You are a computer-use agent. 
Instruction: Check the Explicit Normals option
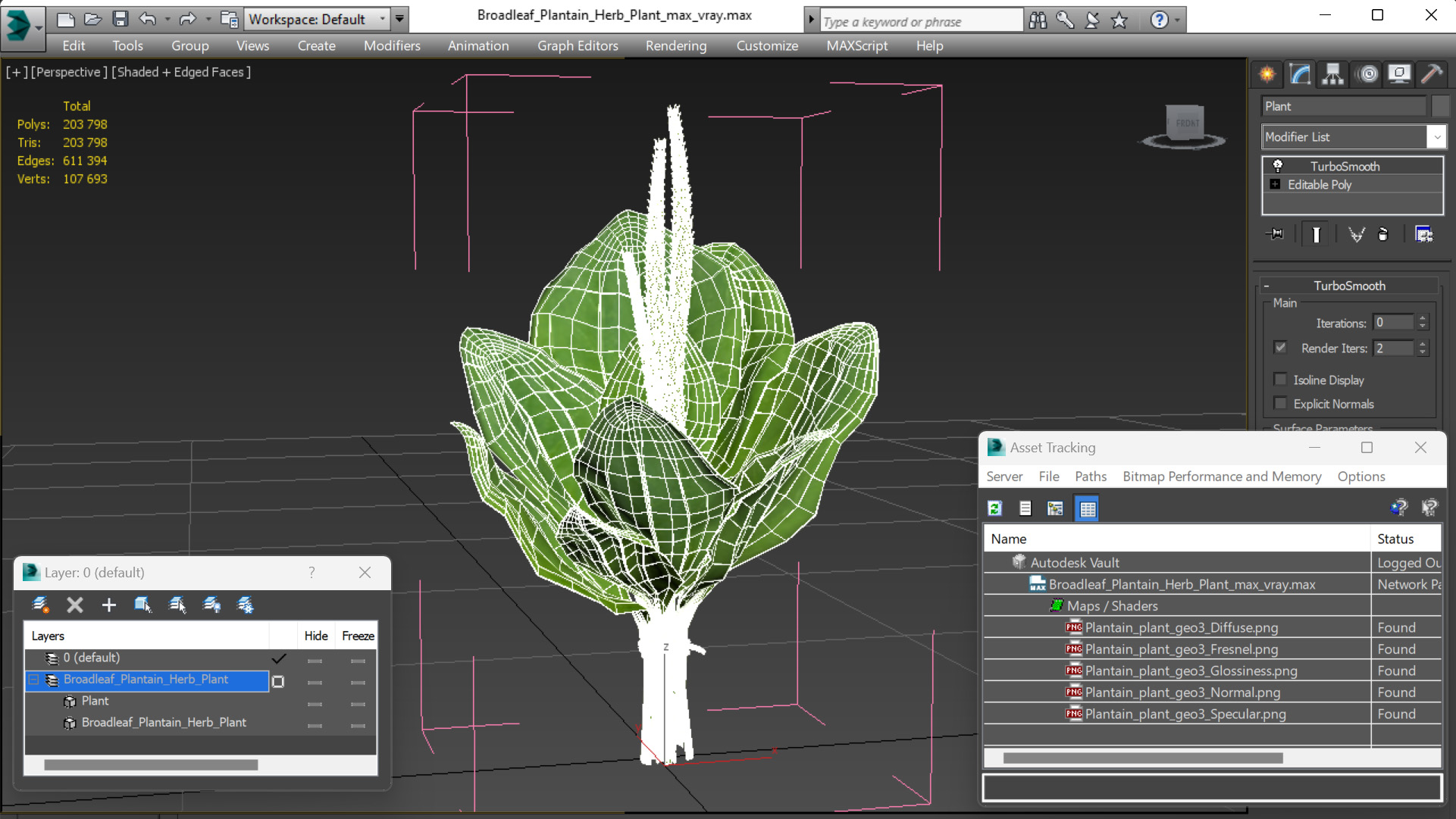tap(1281, 404)
